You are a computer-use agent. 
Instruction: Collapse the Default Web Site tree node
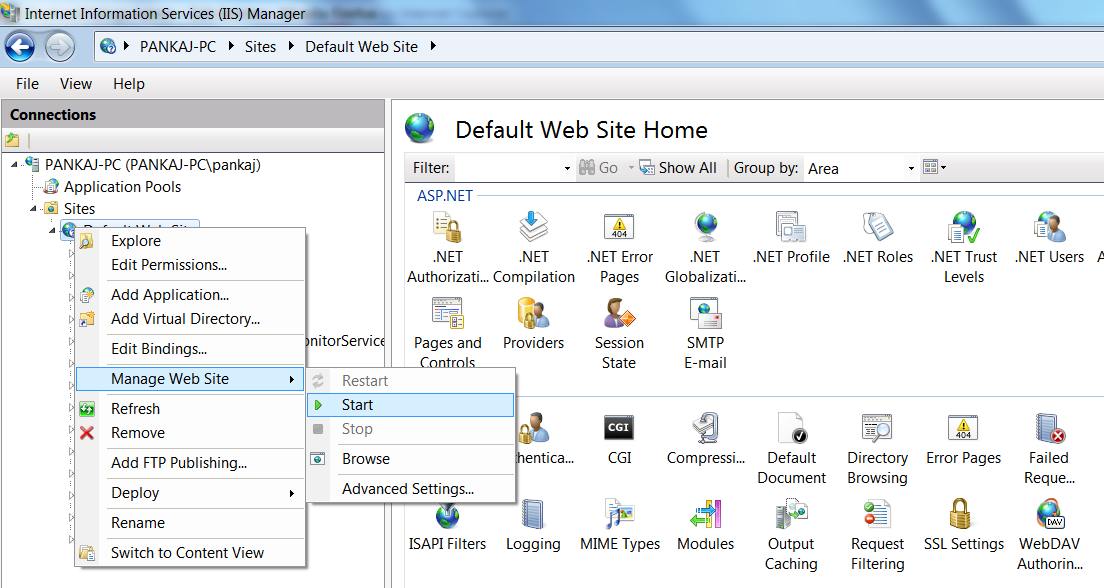52,230
